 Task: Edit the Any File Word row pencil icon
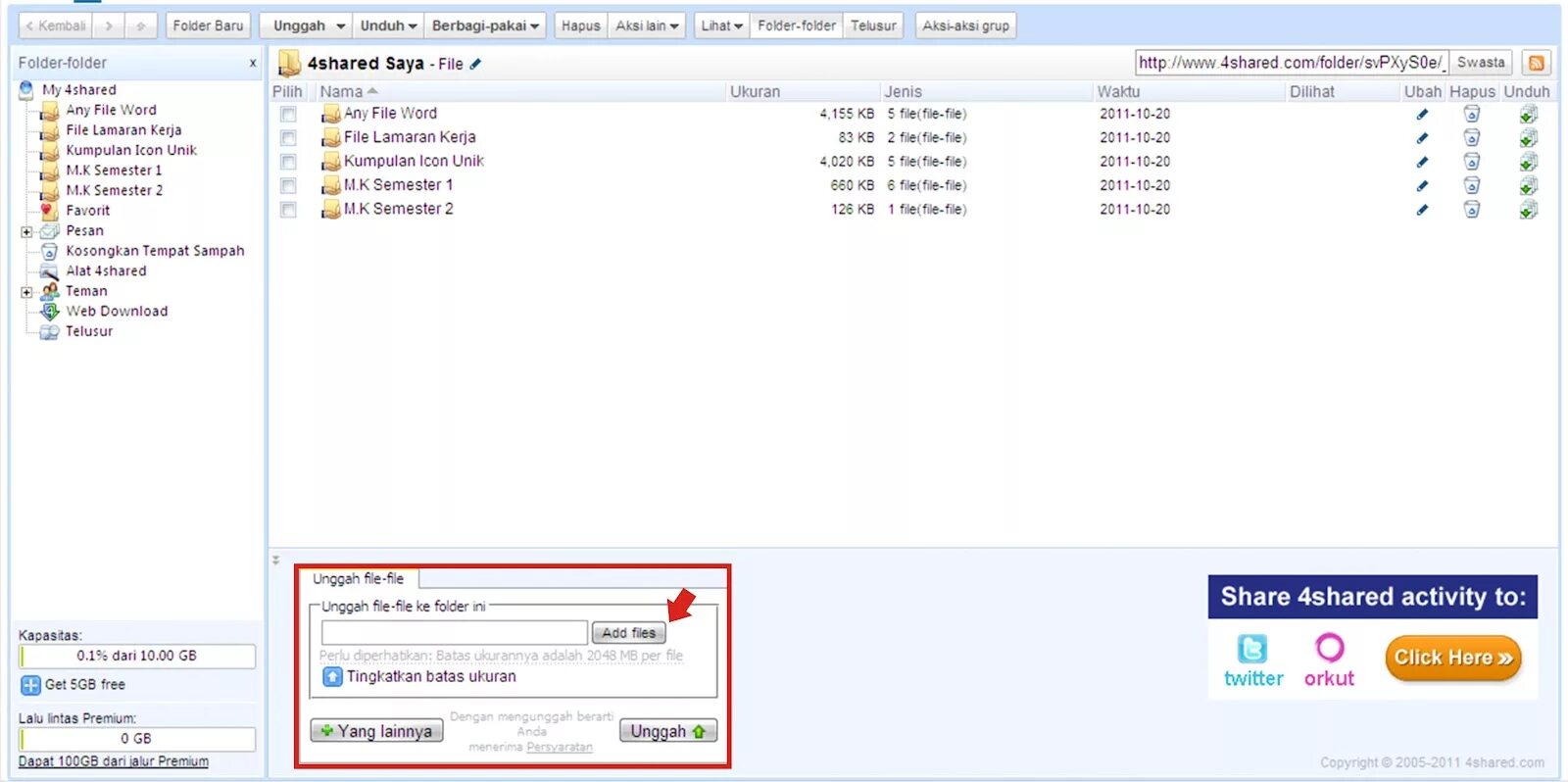pos(1422,114)
